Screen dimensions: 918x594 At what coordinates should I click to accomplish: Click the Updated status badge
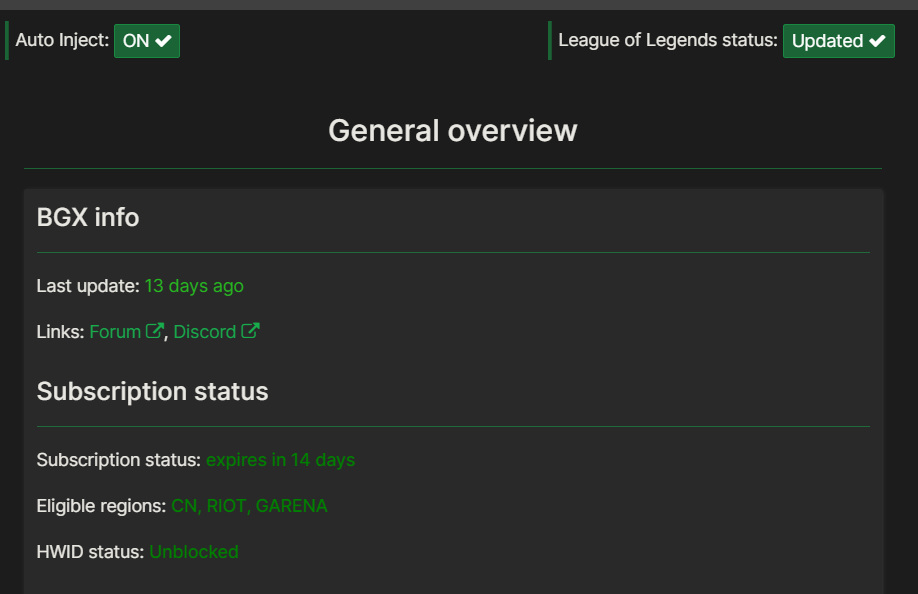pos(838,41)
